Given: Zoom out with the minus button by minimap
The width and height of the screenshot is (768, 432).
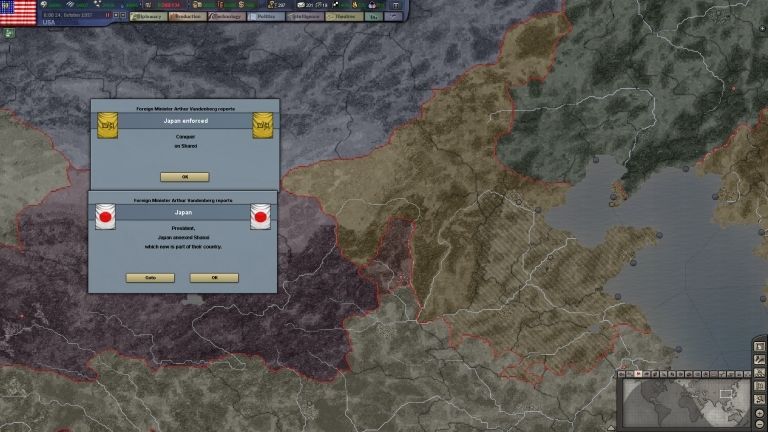Looking at the screenshot, I should [x=760, y=424].
